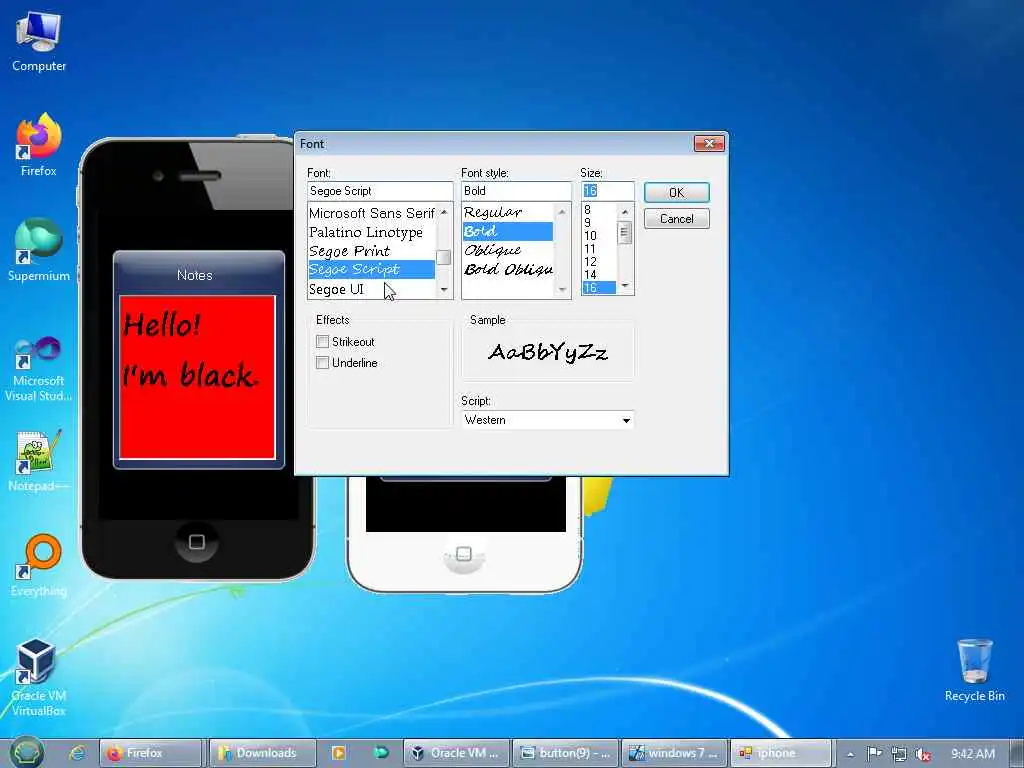The height and width of the screenshot is (768, 1024).
Task: Open the media player taskbar icon
Action: (x=339, y=753)
